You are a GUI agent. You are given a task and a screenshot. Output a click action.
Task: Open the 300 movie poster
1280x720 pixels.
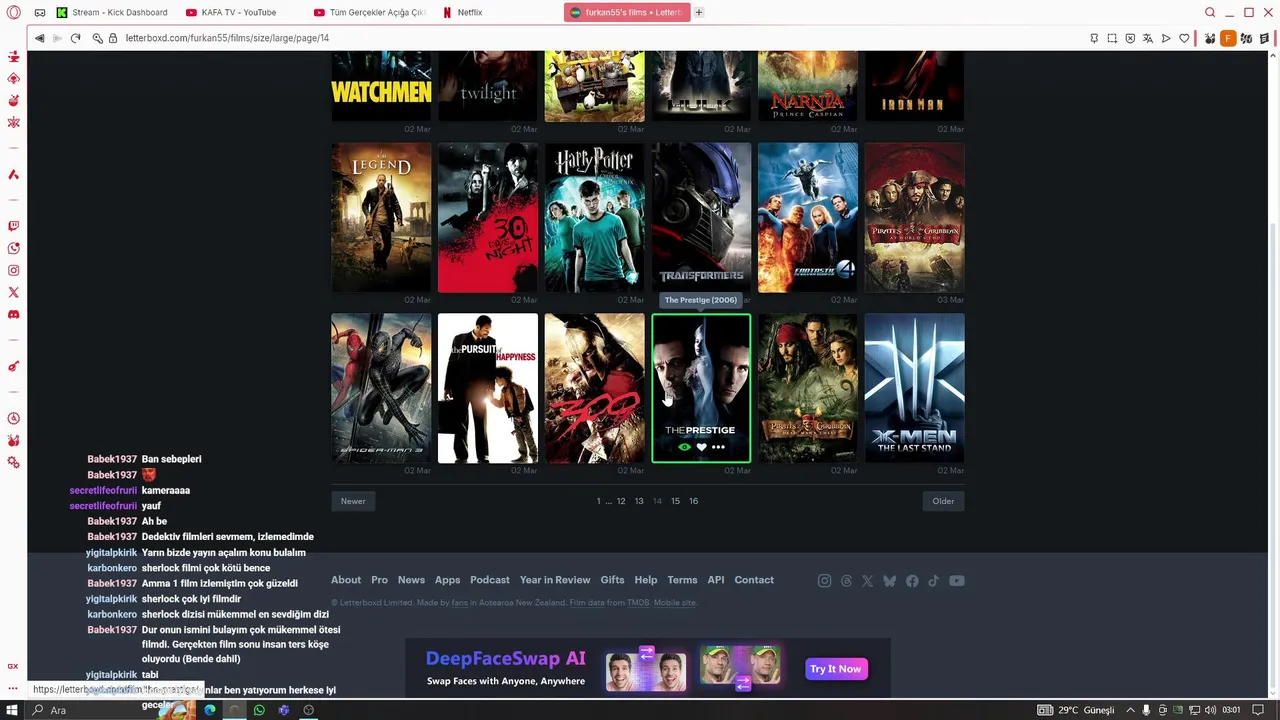tap(594, 389)
